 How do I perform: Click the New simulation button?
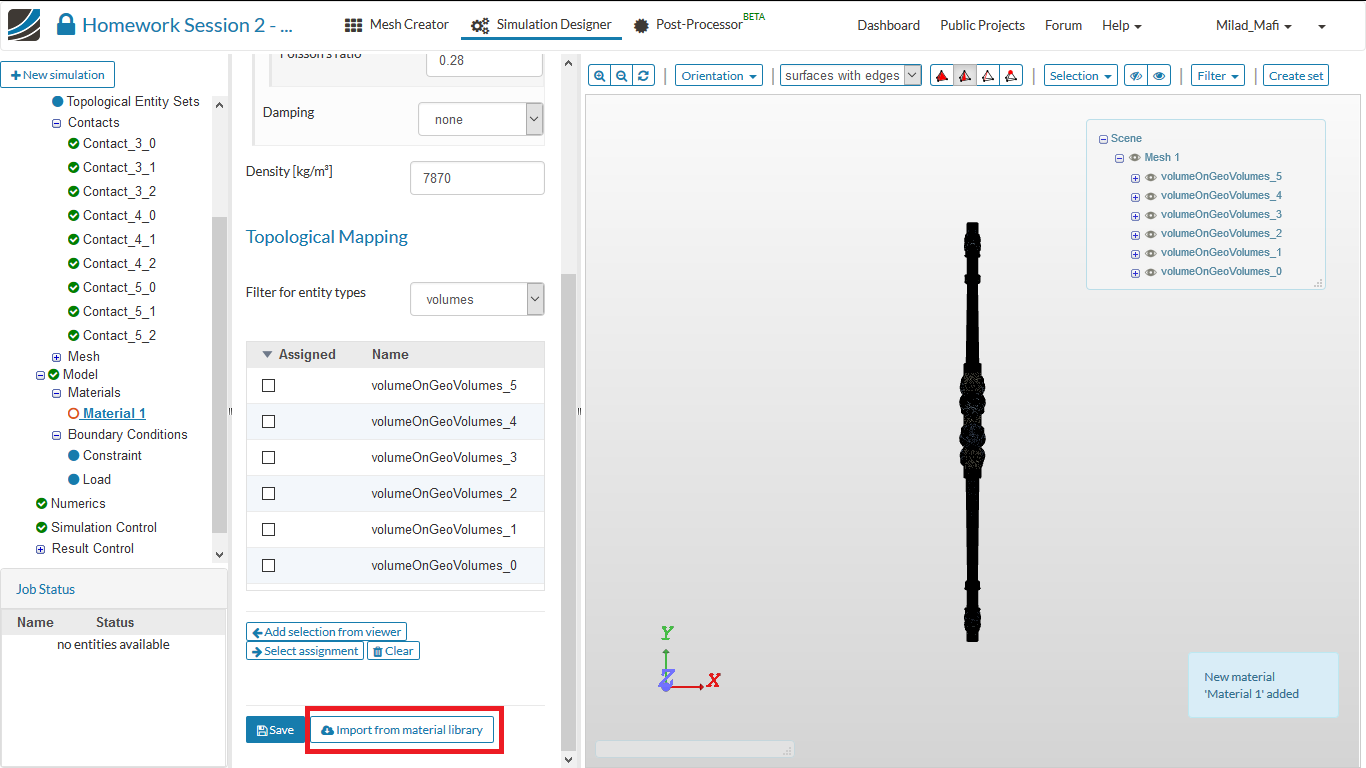(x=58, y=75)
